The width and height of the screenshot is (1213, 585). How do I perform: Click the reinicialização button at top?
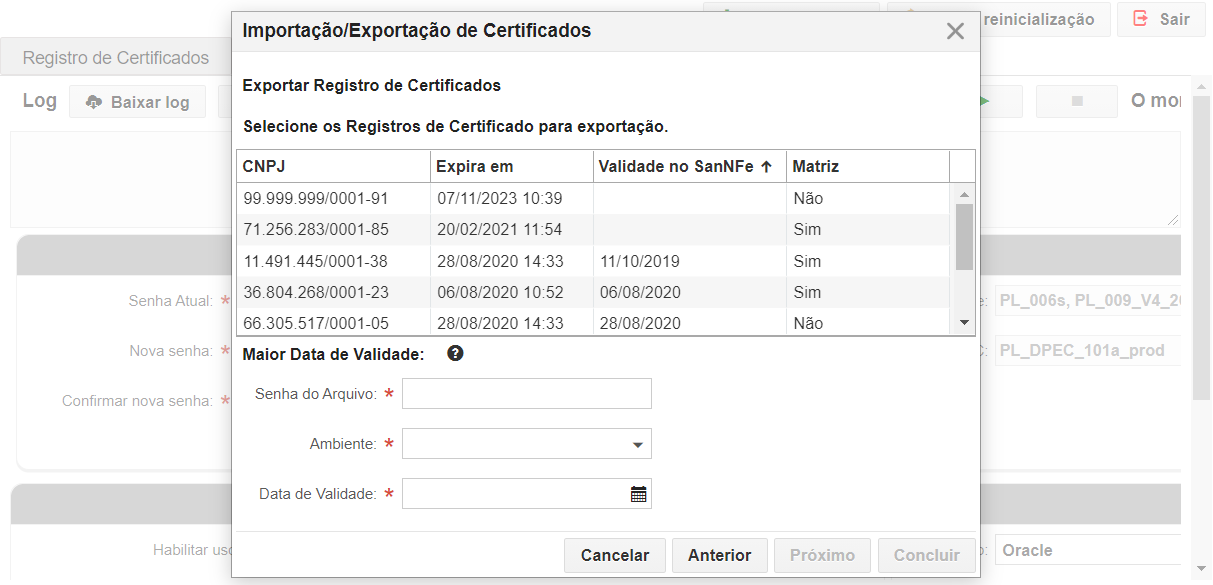tap(999, 19)
